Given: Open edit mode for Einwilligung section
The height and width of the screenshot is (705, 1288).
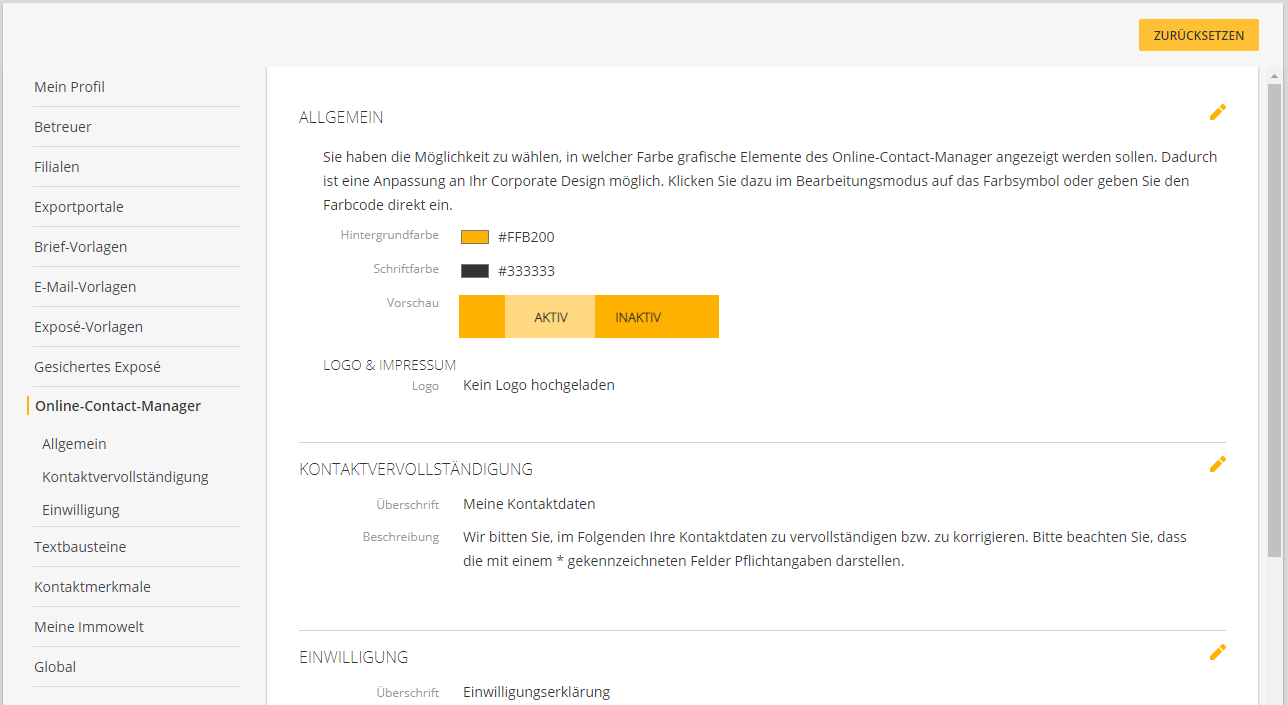Looking at the screenshot, I should coord(1217,652).
